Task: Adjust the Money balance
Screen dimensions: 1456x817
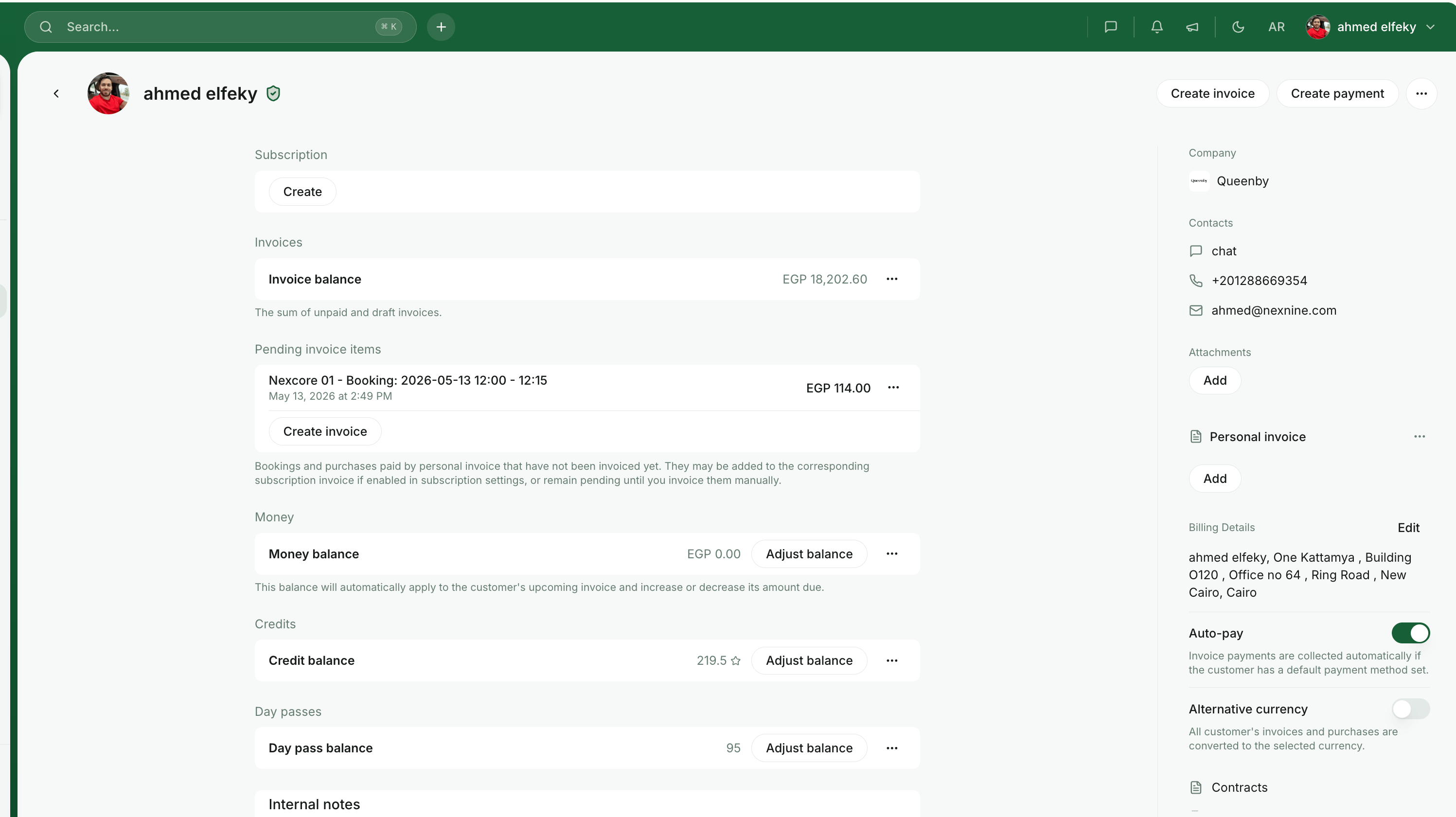Action: coord(809,554)
